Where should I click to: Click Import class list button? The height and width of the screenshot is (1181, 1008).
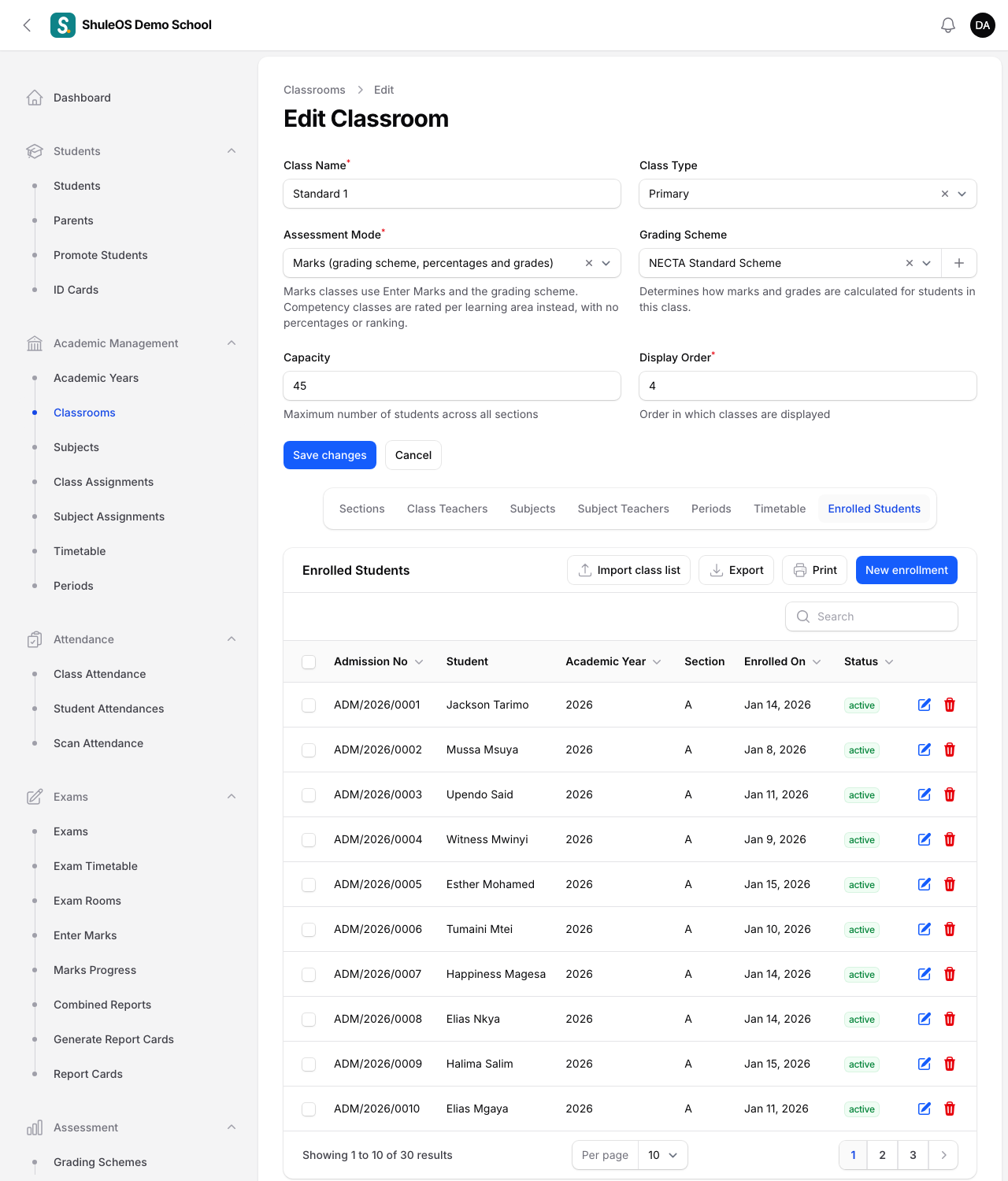tap(628, 570)
